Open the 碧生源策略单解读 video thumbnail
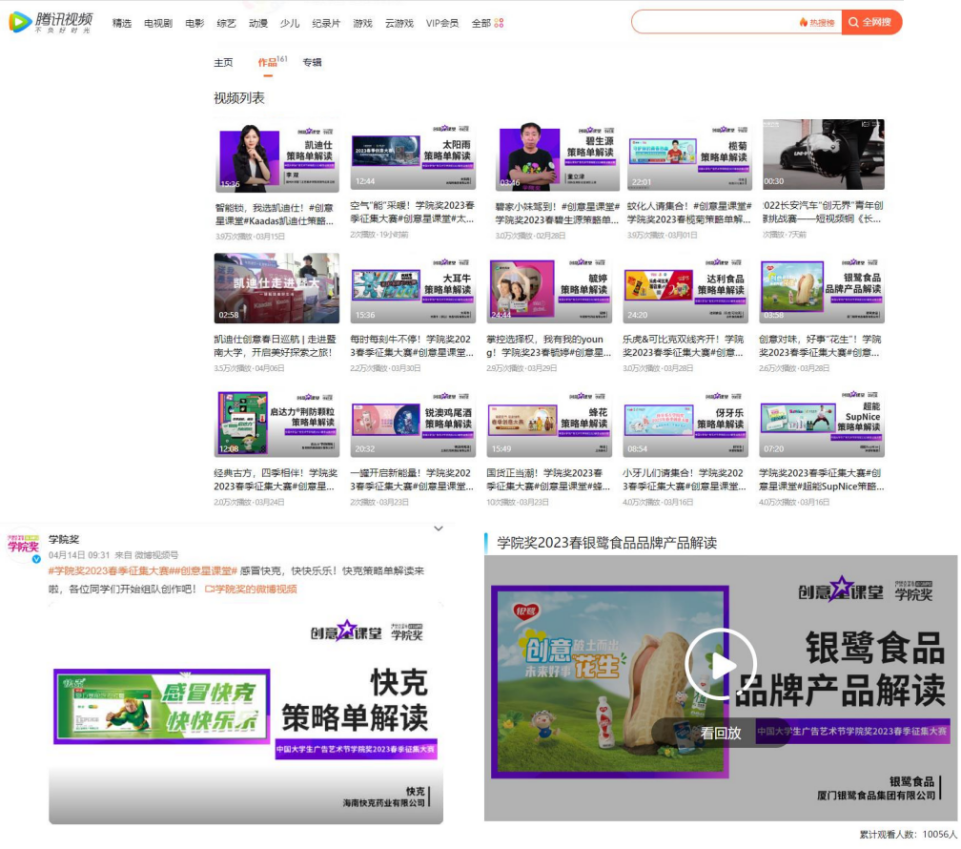Viewport: 961px width, 849px height. 557,156
